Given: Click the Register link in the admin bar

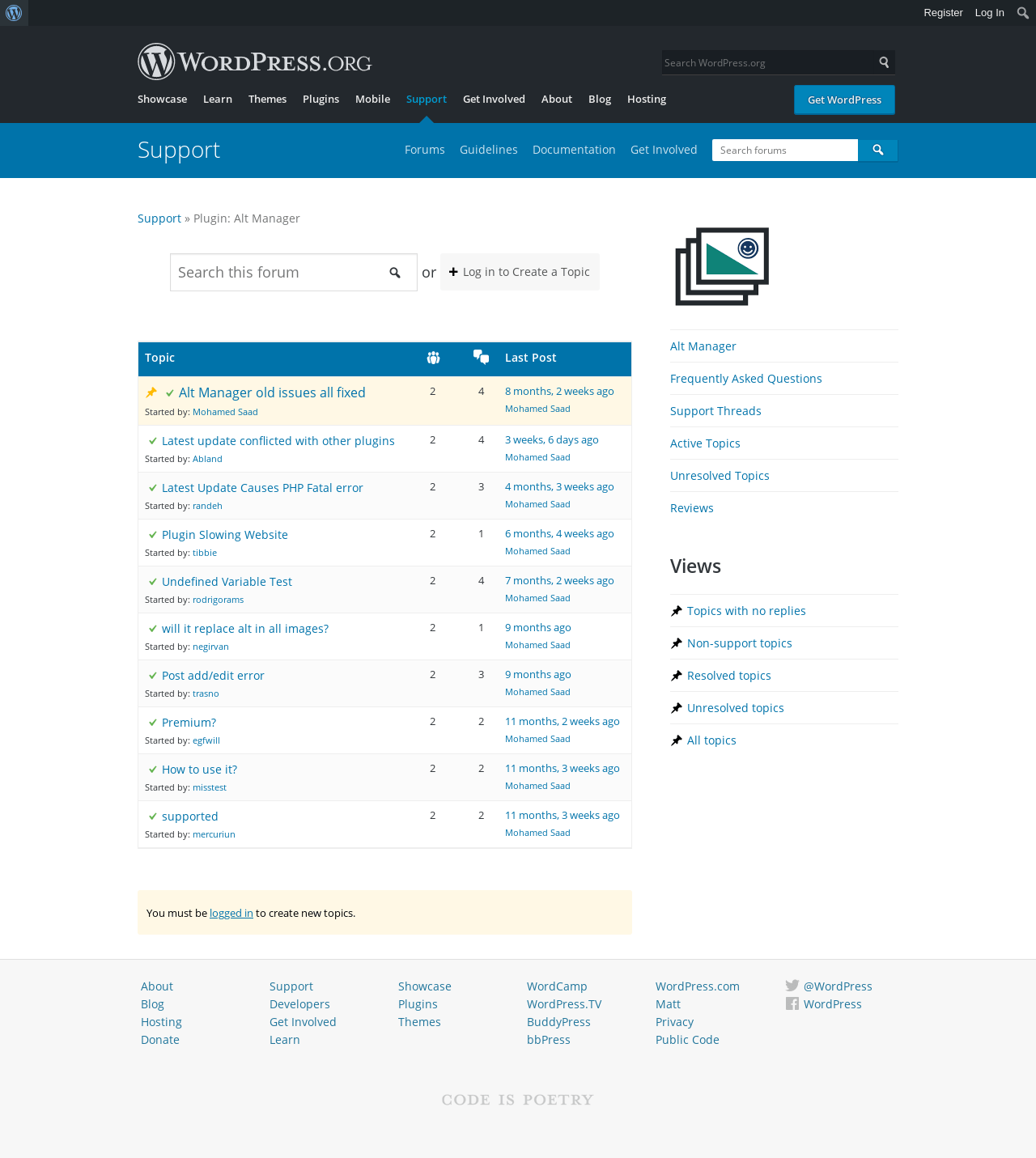Looking at the screenshot, I should click(x=943, y=13).
